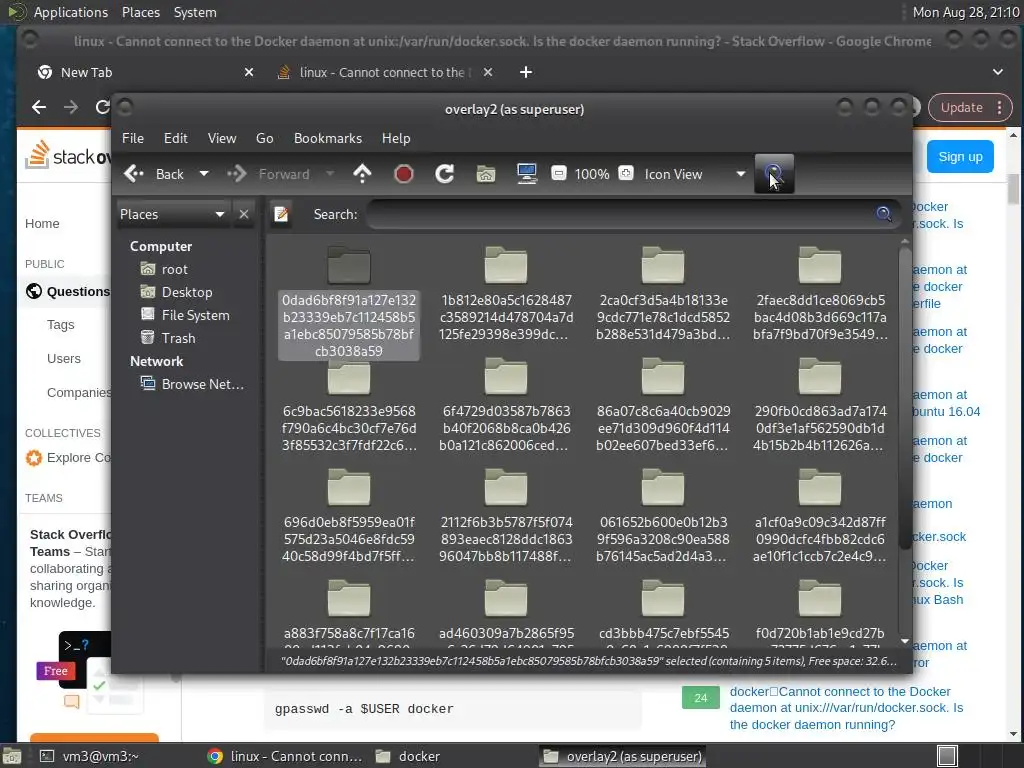
Task: Select folder a1cf0a9c09c342d87ff...
Action: click(820, 517)
